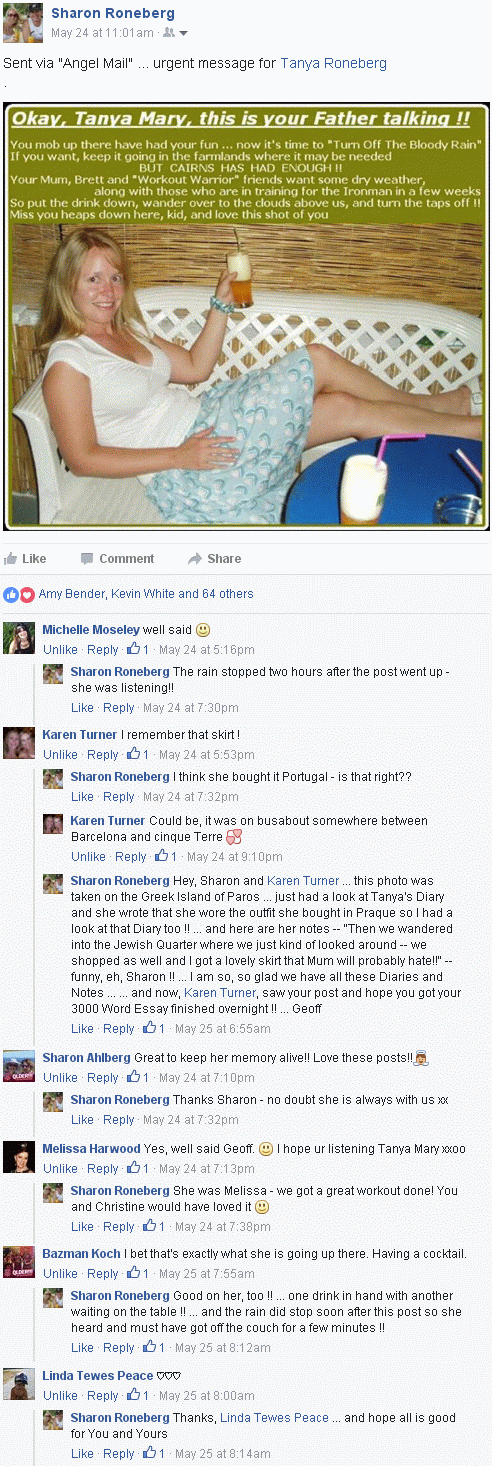492x1466 pixels.
Task: Open Kevin White's profile from the reactions list
Action: click(142, 594)
